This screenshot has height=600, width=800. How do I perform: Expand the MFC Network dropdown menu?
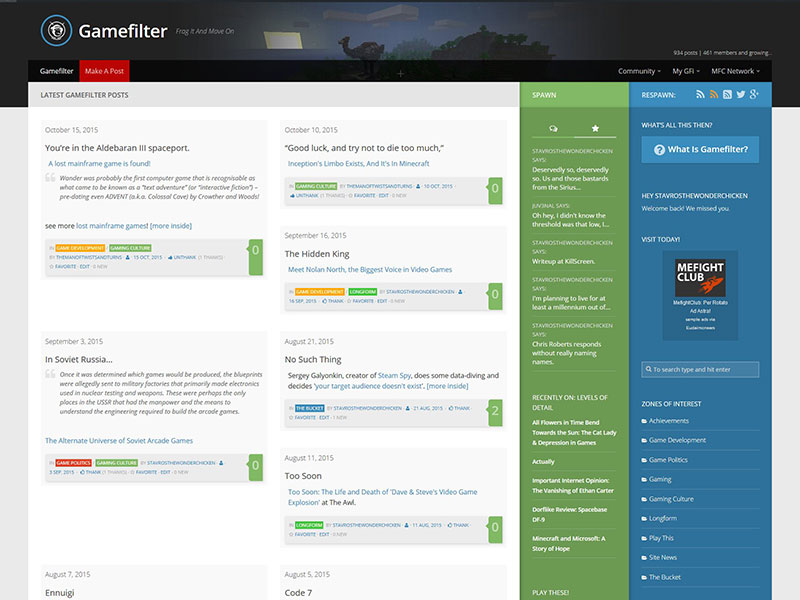click(x=735, y=71)
